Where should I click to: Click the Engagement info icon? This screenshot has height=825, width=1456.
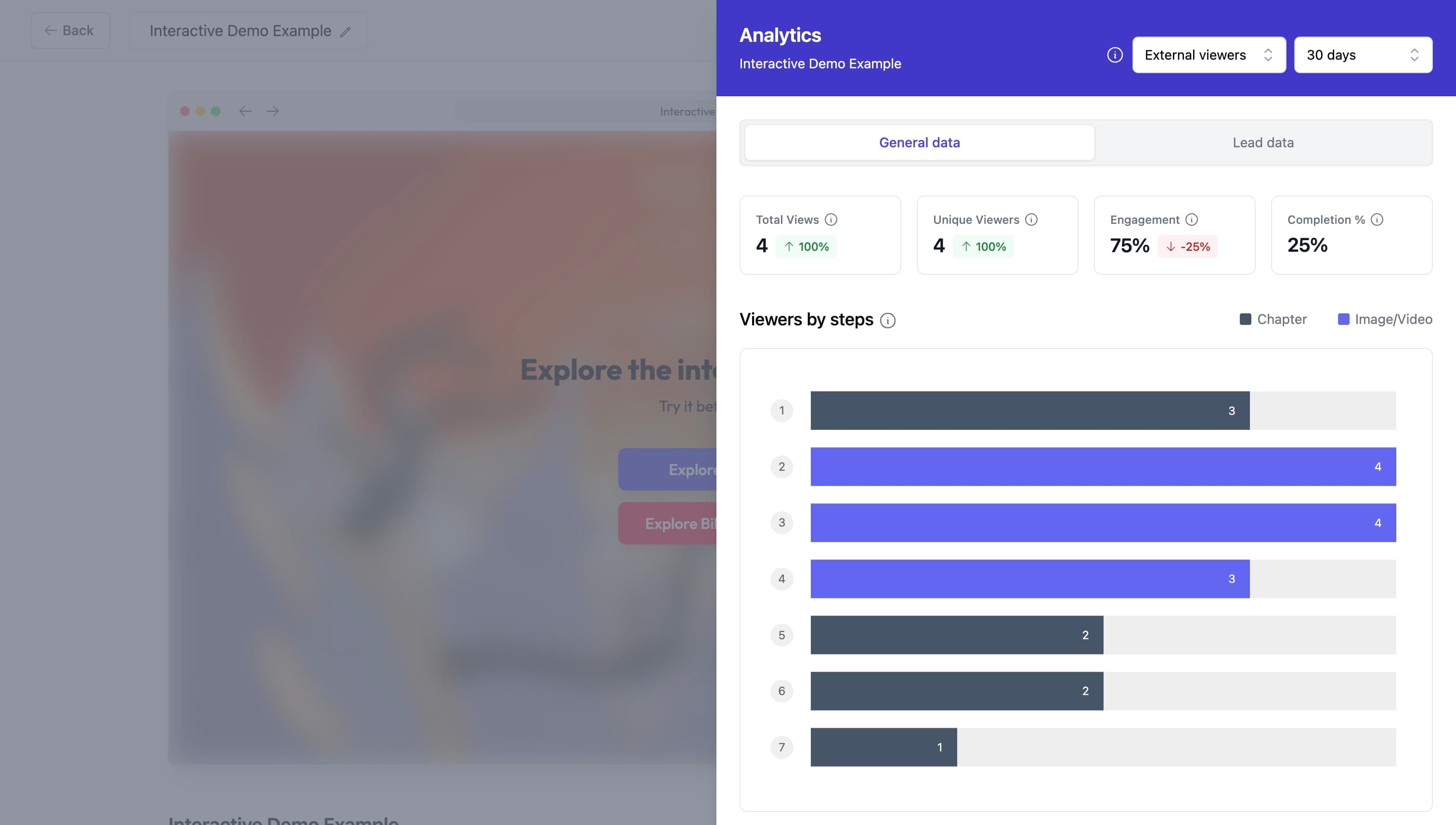pos(1191,219)
